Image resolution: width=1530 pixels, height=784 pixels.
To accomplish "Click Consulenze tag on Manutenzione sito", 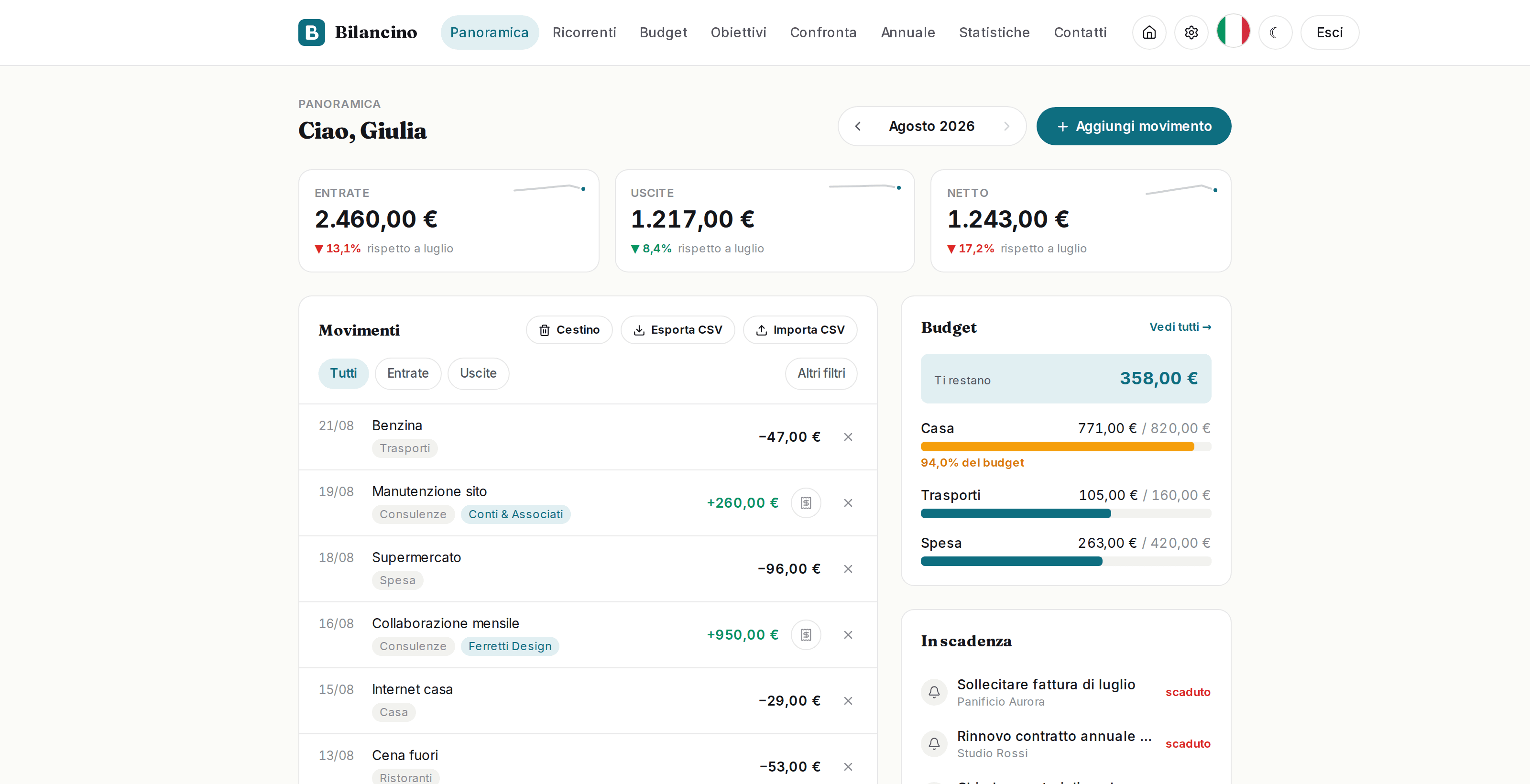I will click(x=413, y=514).
